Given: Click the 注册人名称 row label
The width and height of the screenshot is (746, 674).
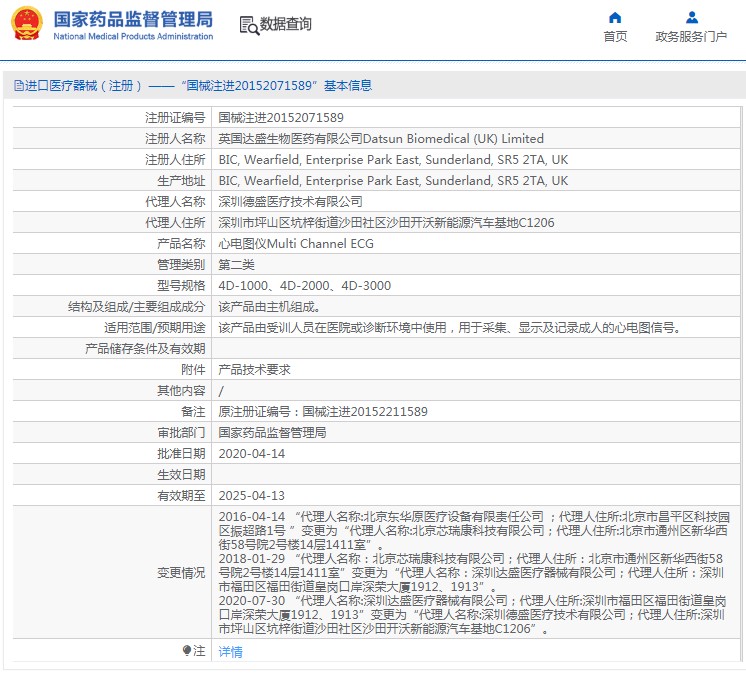Looking at the screenshot, I should coord(175,138).
